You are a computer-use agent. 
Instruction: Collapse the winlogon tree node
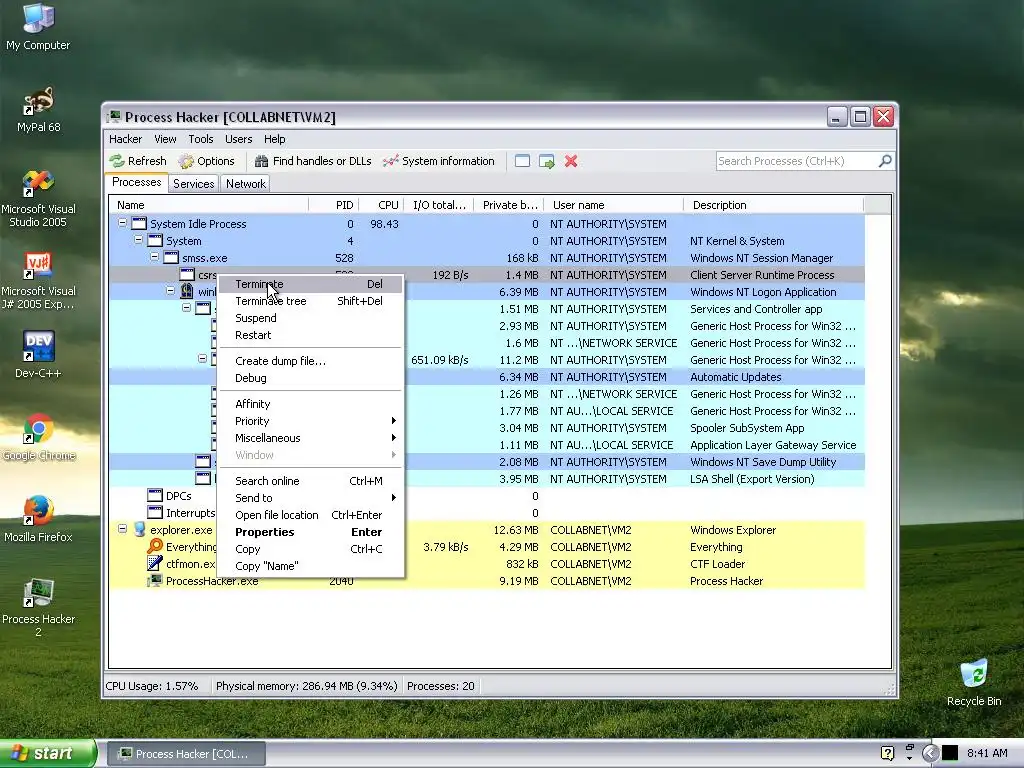coord(170,291)
